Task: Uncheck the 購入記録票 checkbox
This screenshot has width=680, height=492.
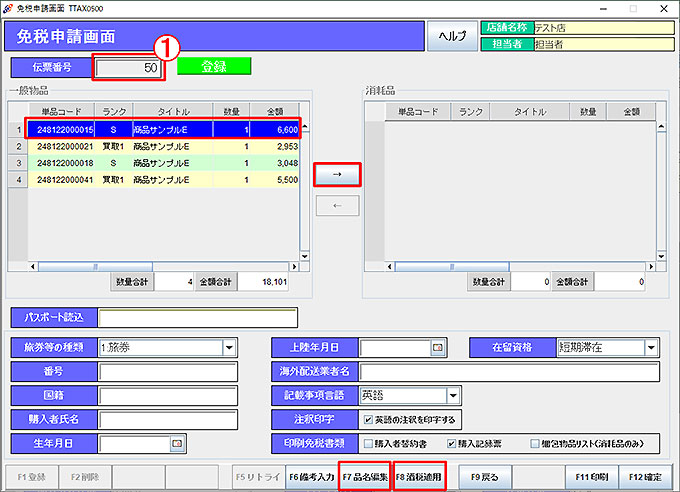Action: 451,443
